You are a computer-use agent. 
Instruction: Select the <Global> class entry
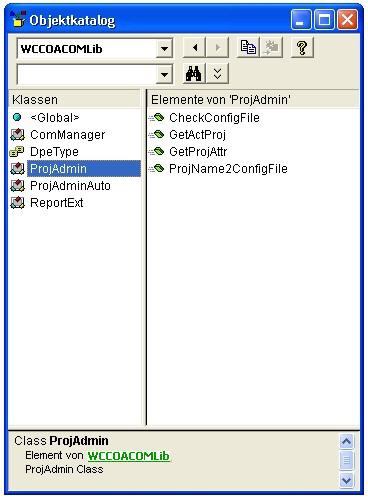[x=55, y=118]
